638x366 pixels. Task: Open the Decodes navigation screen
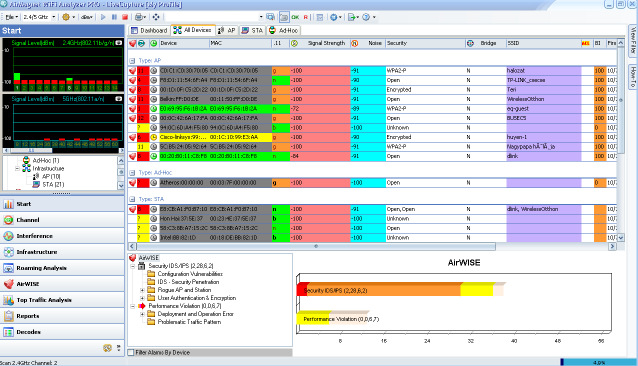62,332
